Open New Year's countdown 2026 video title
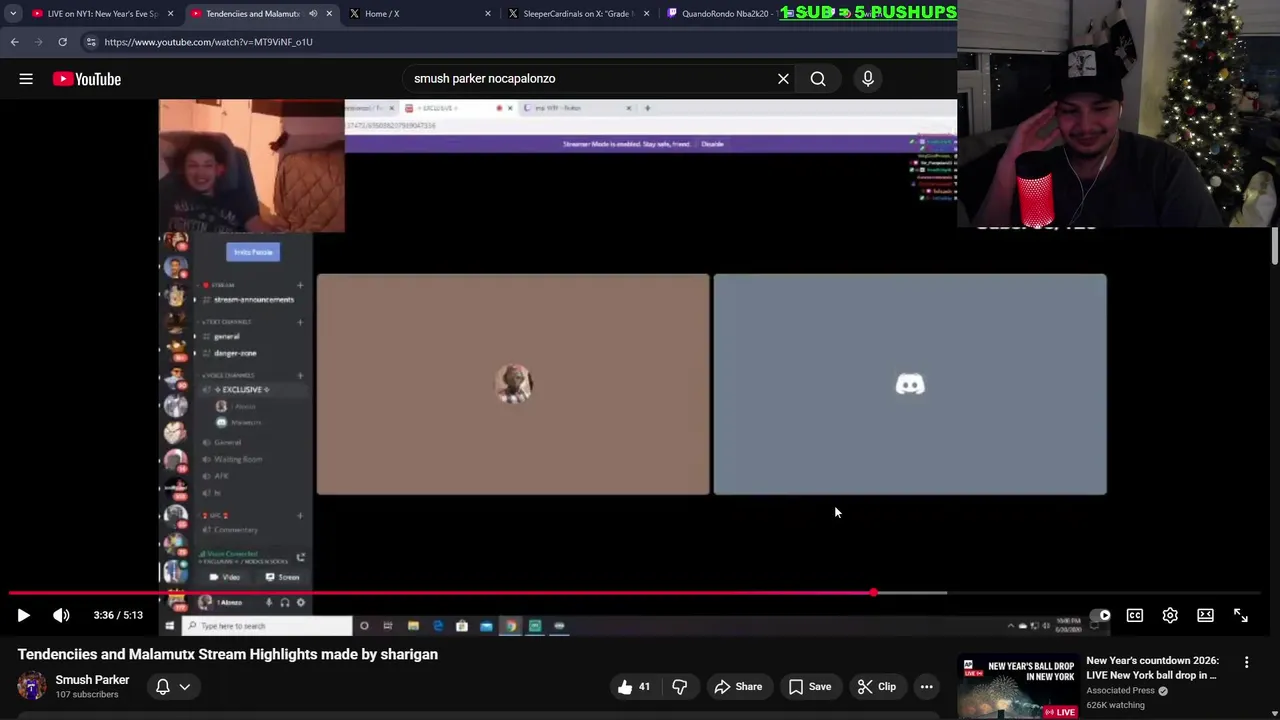Screen dimensions: 1280x720 (x=1152, y=667)
